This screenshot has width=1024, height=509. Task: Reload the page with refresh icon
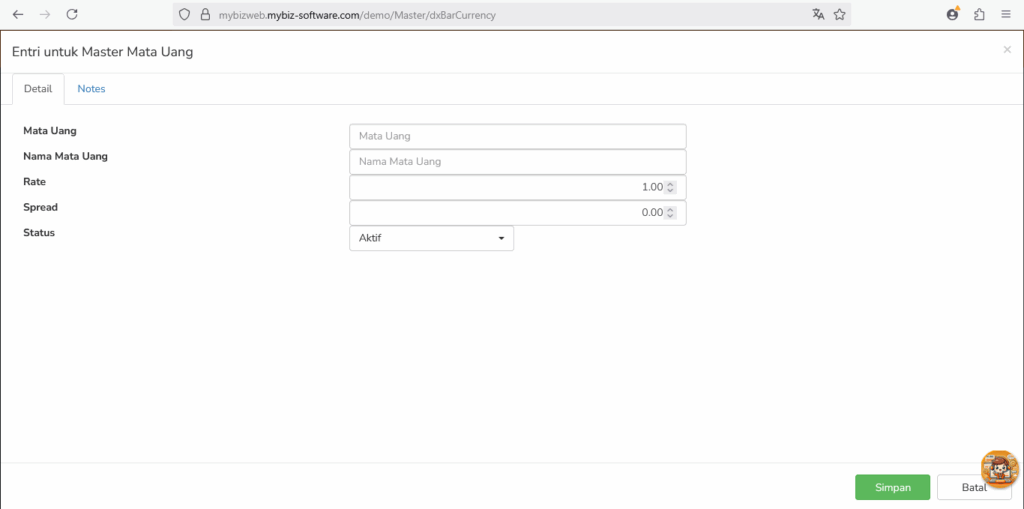click(72, 14)
